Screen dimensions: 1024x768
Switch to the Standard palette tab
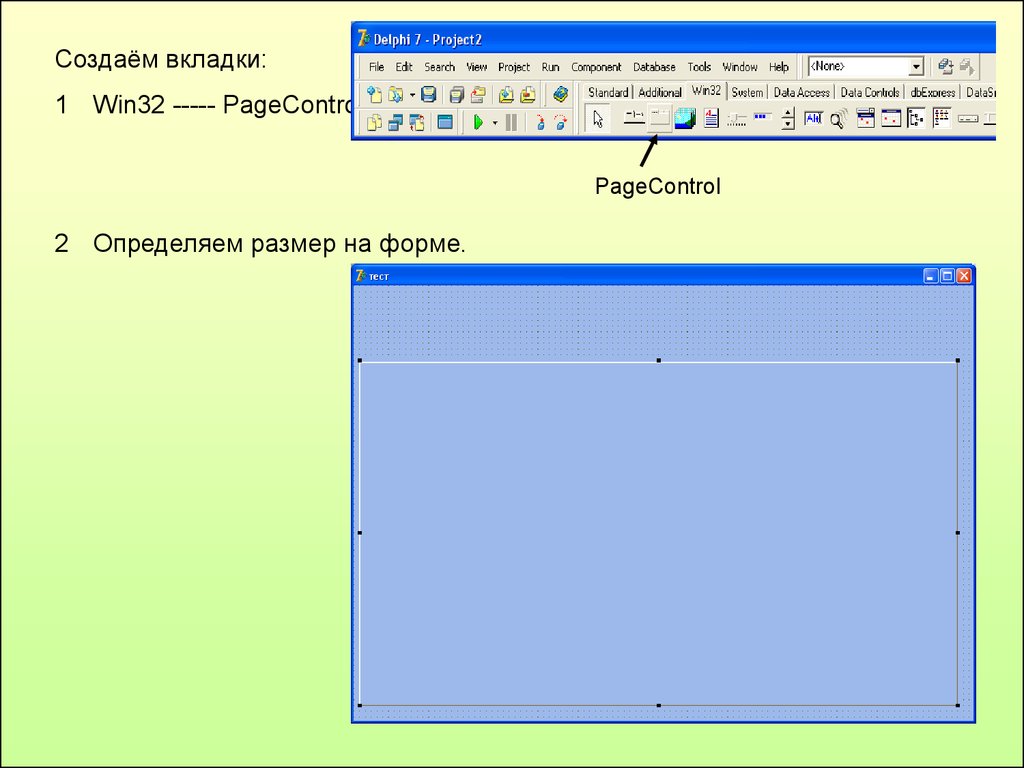(x=608, y=93)
